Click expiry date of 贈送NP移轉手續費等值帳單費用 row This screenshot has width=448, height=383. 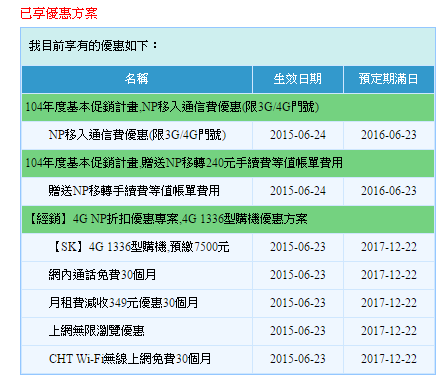tap(389, 191)
